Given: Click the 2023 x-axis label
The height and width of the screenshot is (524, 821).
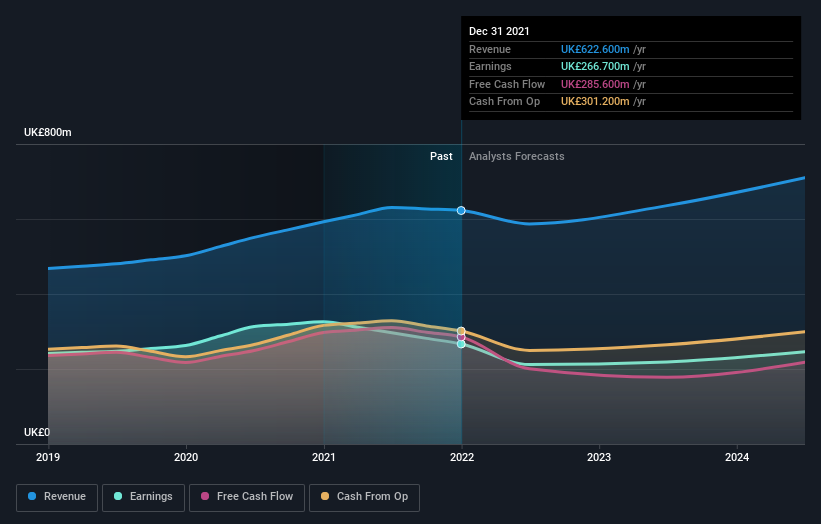Looking at the screenshot, I should click(599, 458).
